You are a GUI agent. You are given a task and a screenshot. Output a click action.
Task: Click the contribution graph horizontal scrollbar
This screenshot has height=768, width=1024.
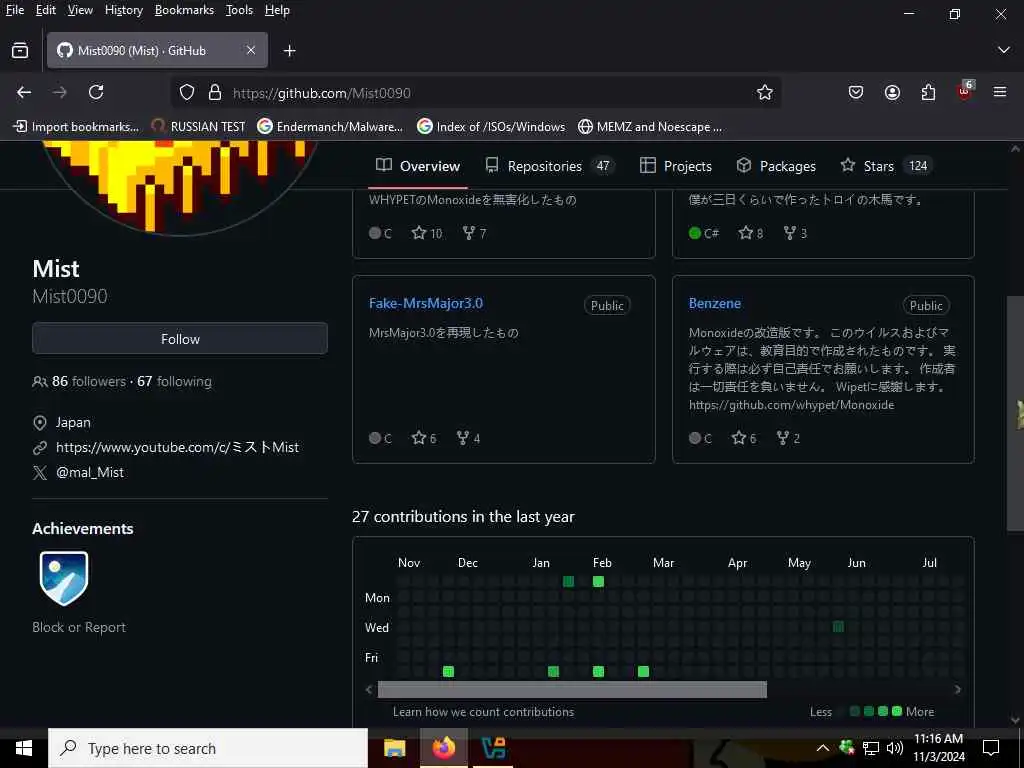tap(572, 690)
